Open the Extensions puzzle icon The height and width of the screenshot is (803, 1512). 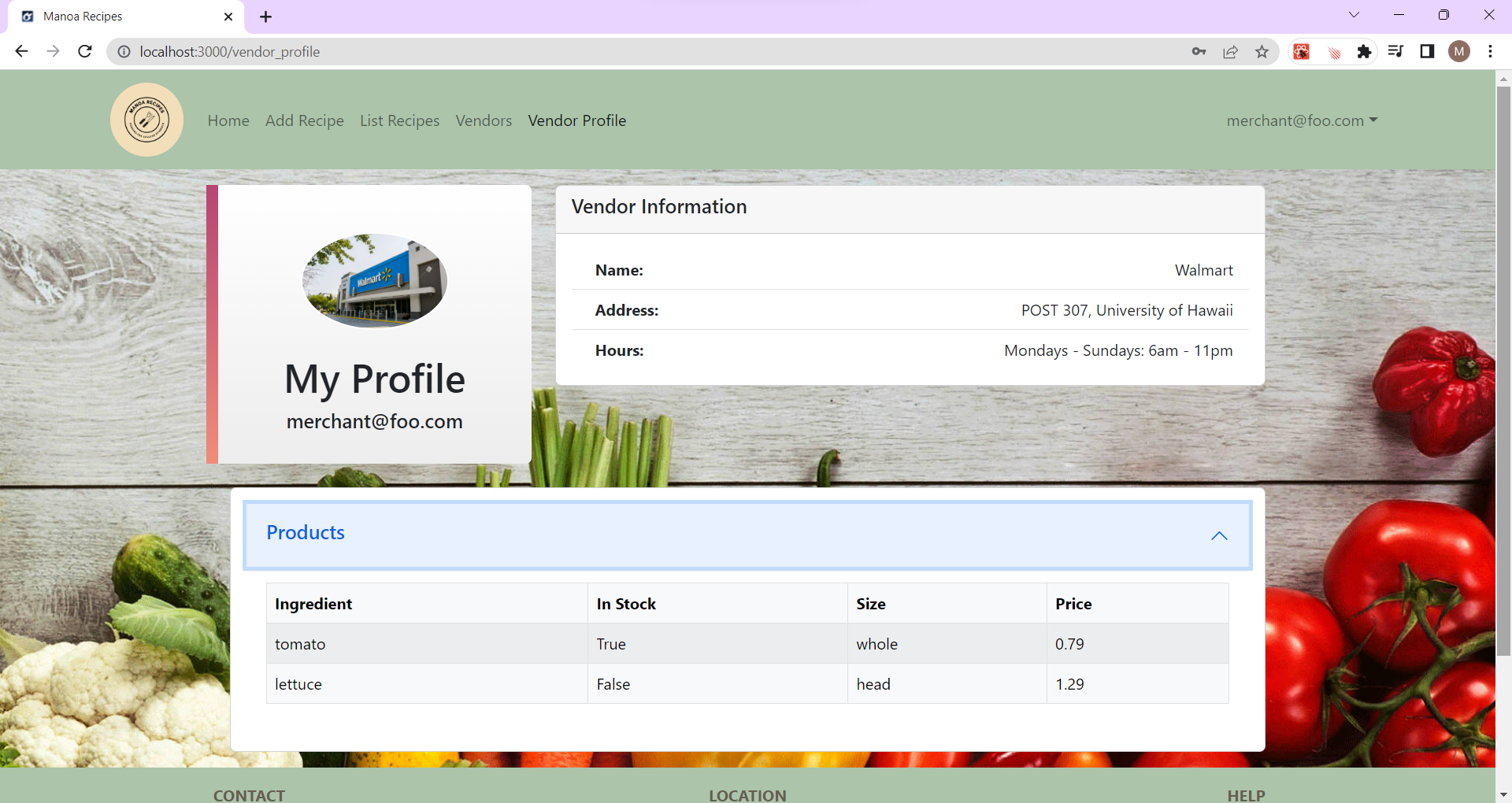pos(1364,51)
